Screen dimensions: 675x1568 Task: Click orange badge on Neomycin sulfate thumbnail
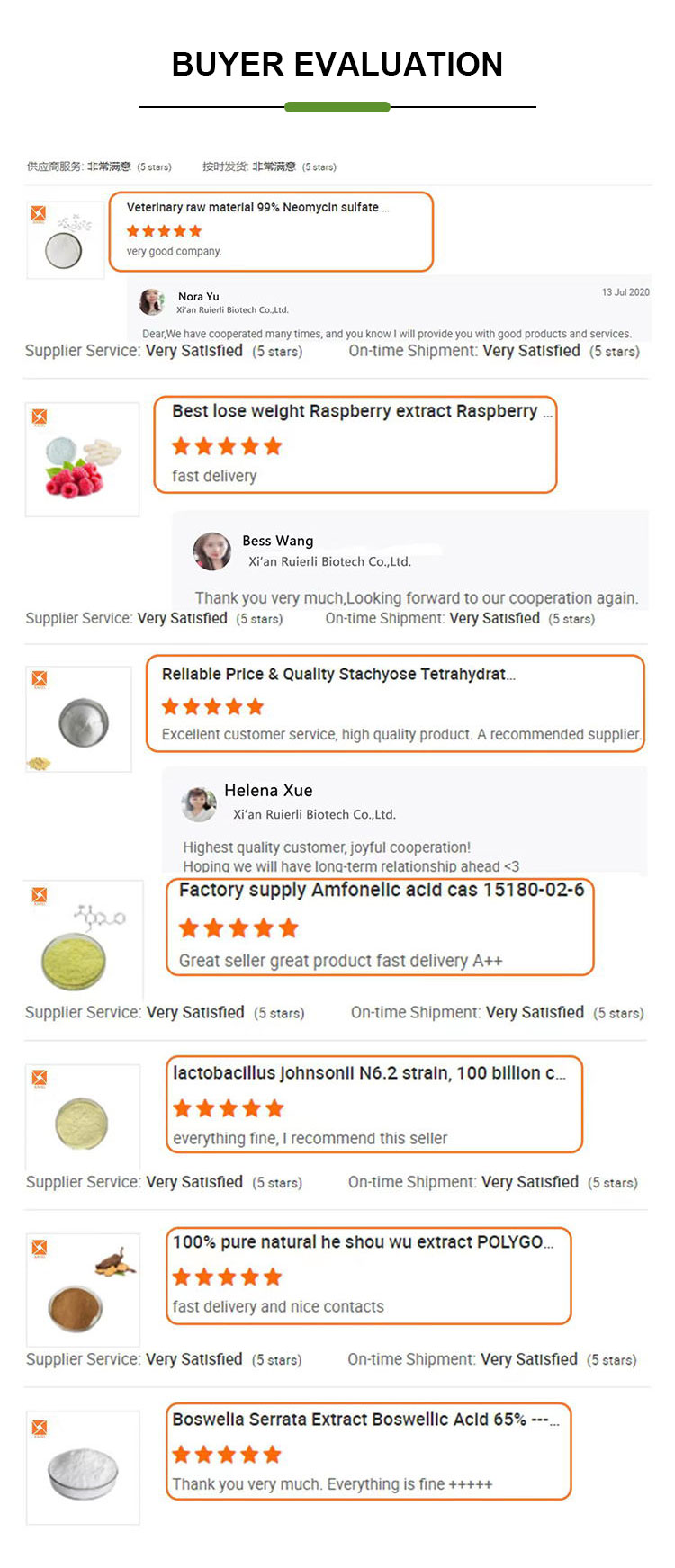[x=38, y=213]
